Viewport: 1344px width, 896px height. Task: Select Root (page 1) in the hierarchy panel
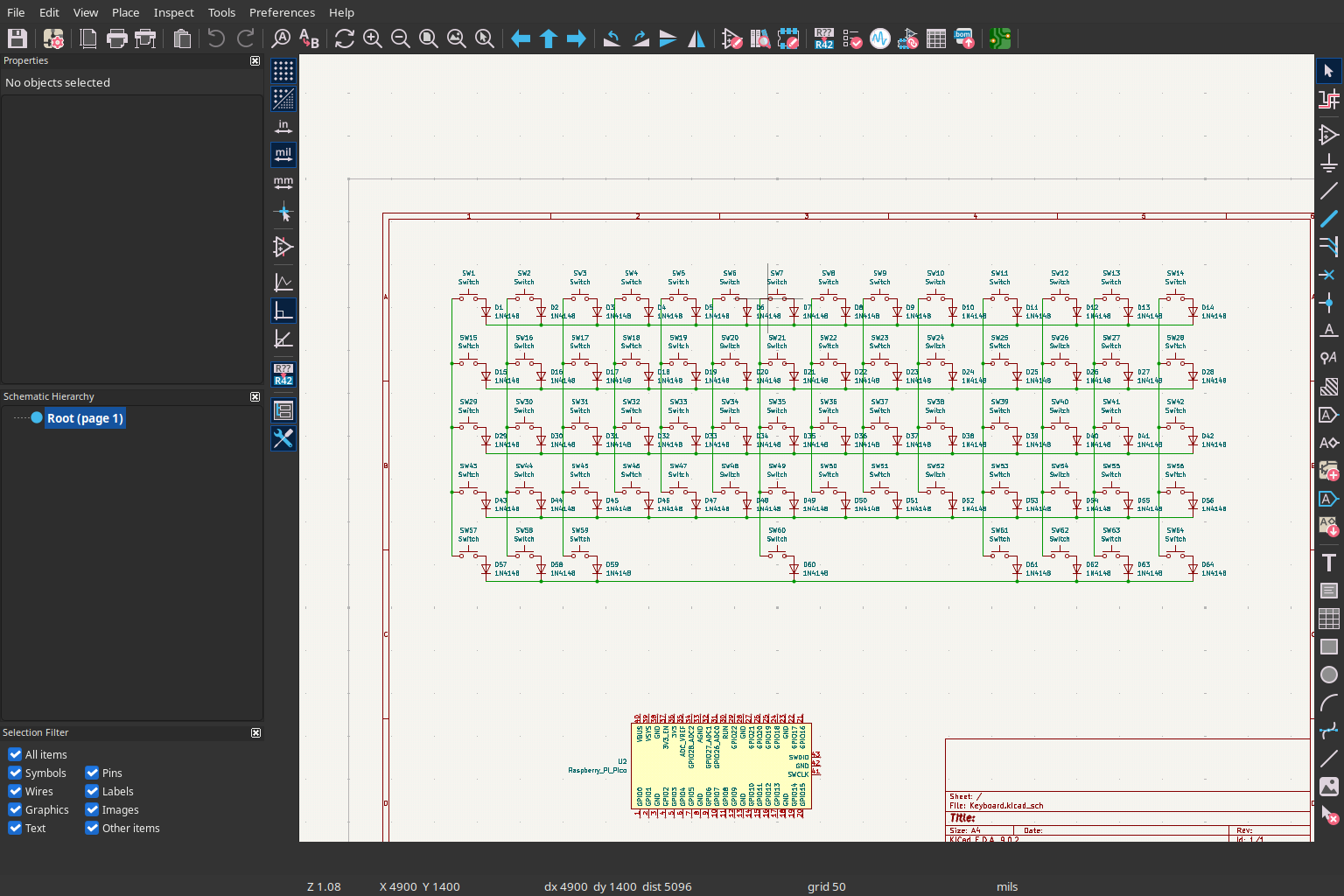[85, 418]
